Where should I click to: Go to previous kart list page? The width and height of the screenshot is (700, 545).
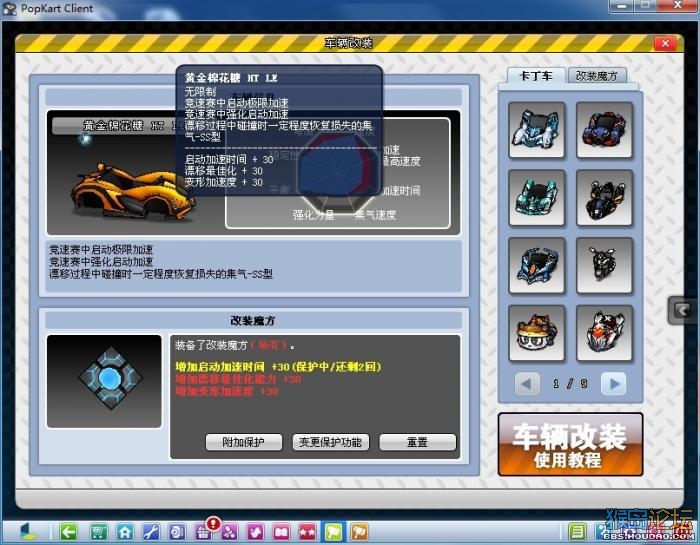527,383
